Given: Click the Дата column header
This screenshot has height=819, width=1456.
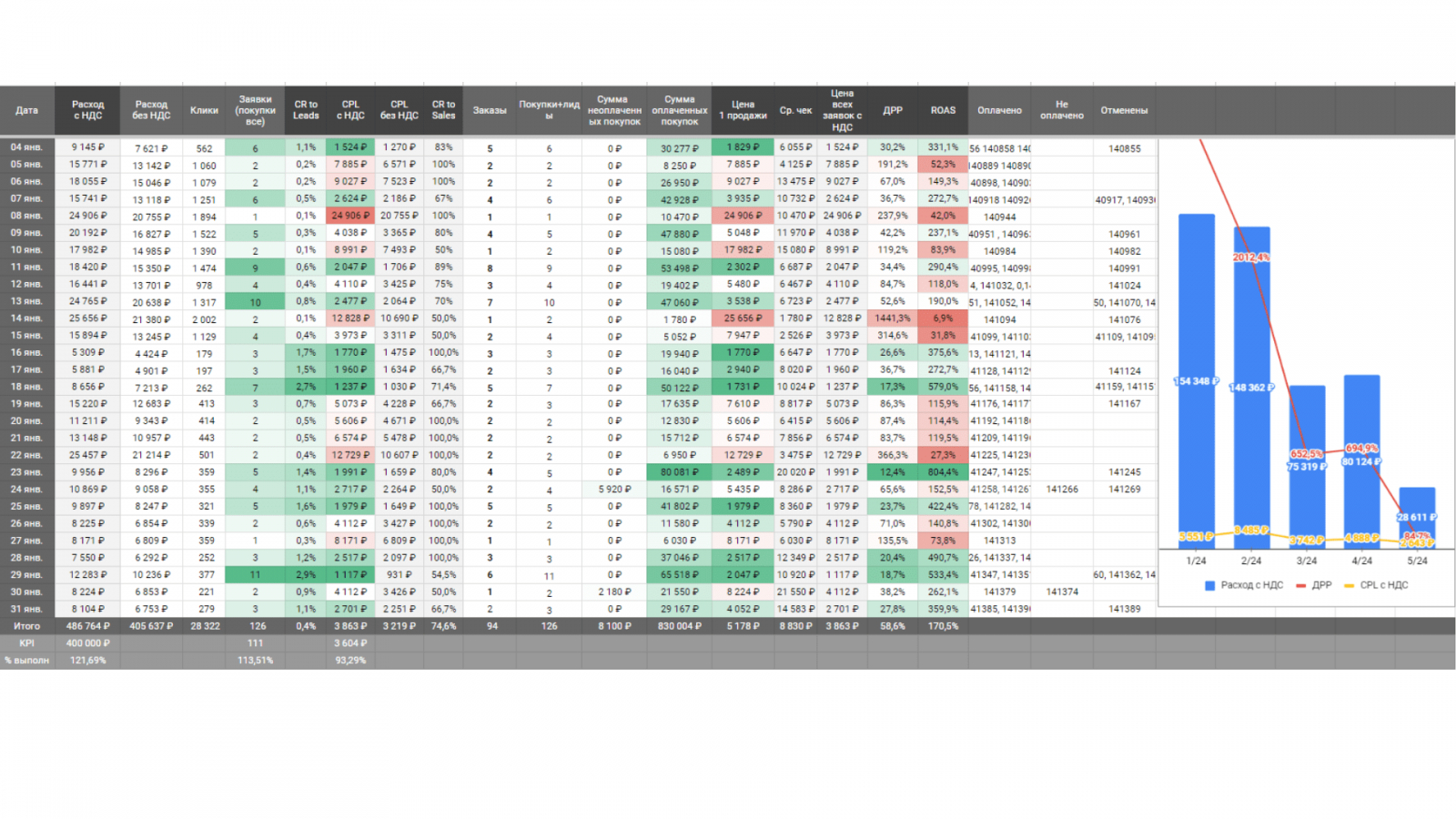Looking at the screenshot, I should [x=27, y=111].
